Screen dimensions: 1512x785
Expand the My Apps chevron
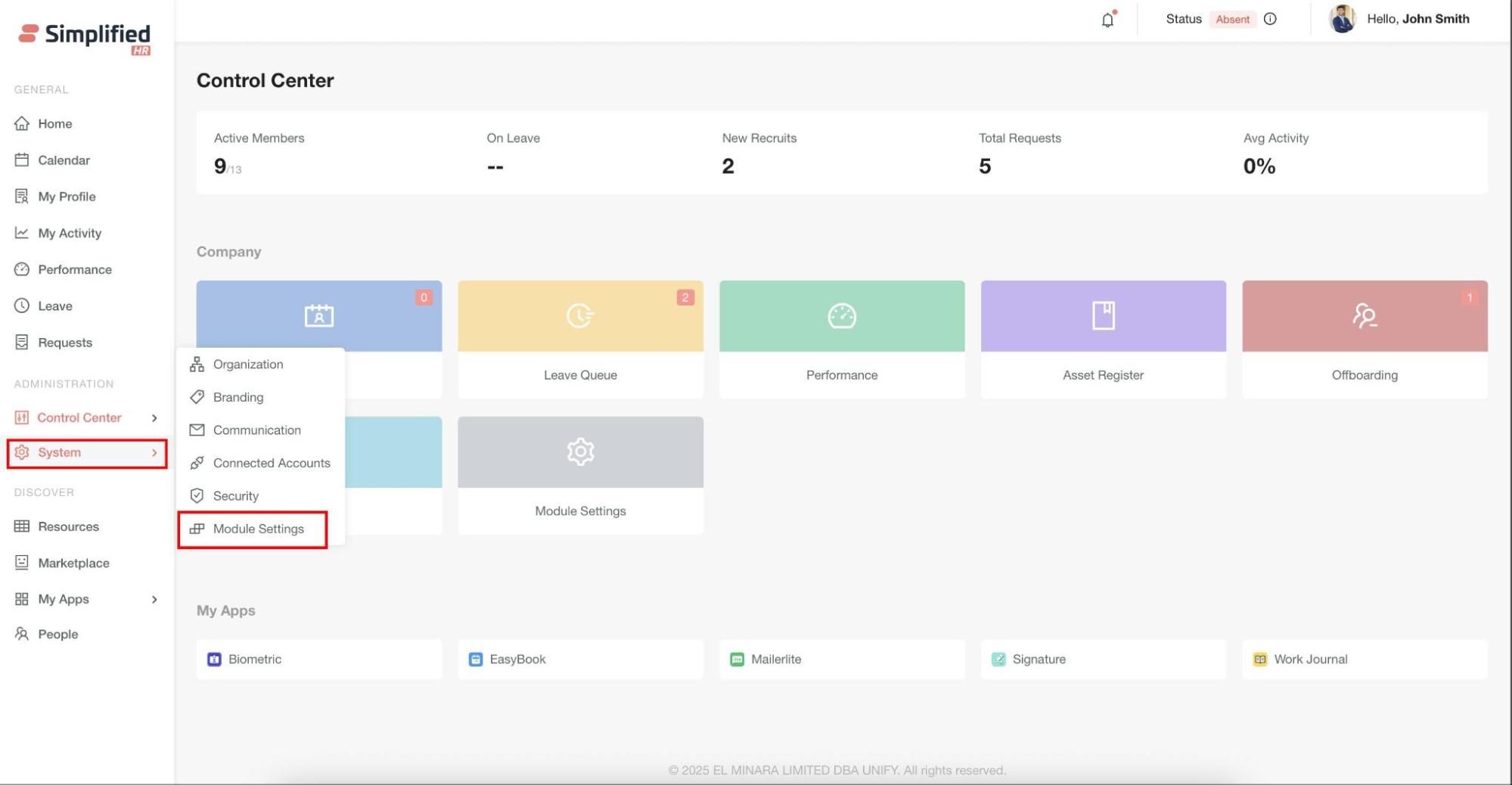click(x=154, y=600)
